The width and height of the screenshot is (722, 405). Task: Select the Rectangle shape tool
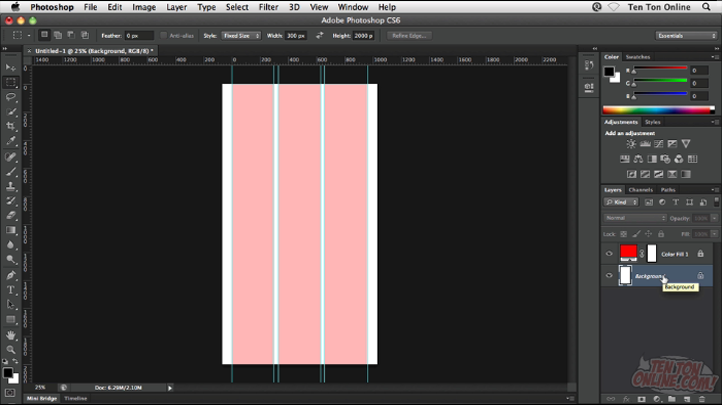pyautogui.click(x=11, y=319)
